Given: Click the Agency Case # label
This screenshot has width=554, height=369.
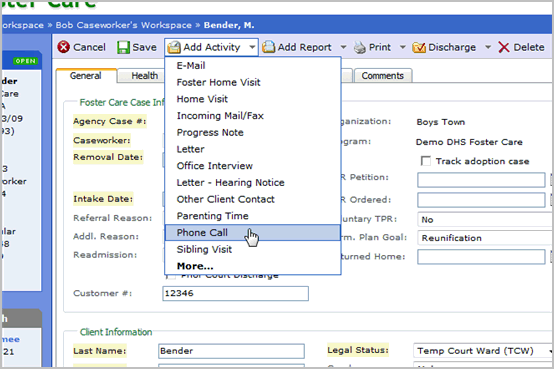Looking at the screenshot, I should pyautogui.click(x=110, y=121).
